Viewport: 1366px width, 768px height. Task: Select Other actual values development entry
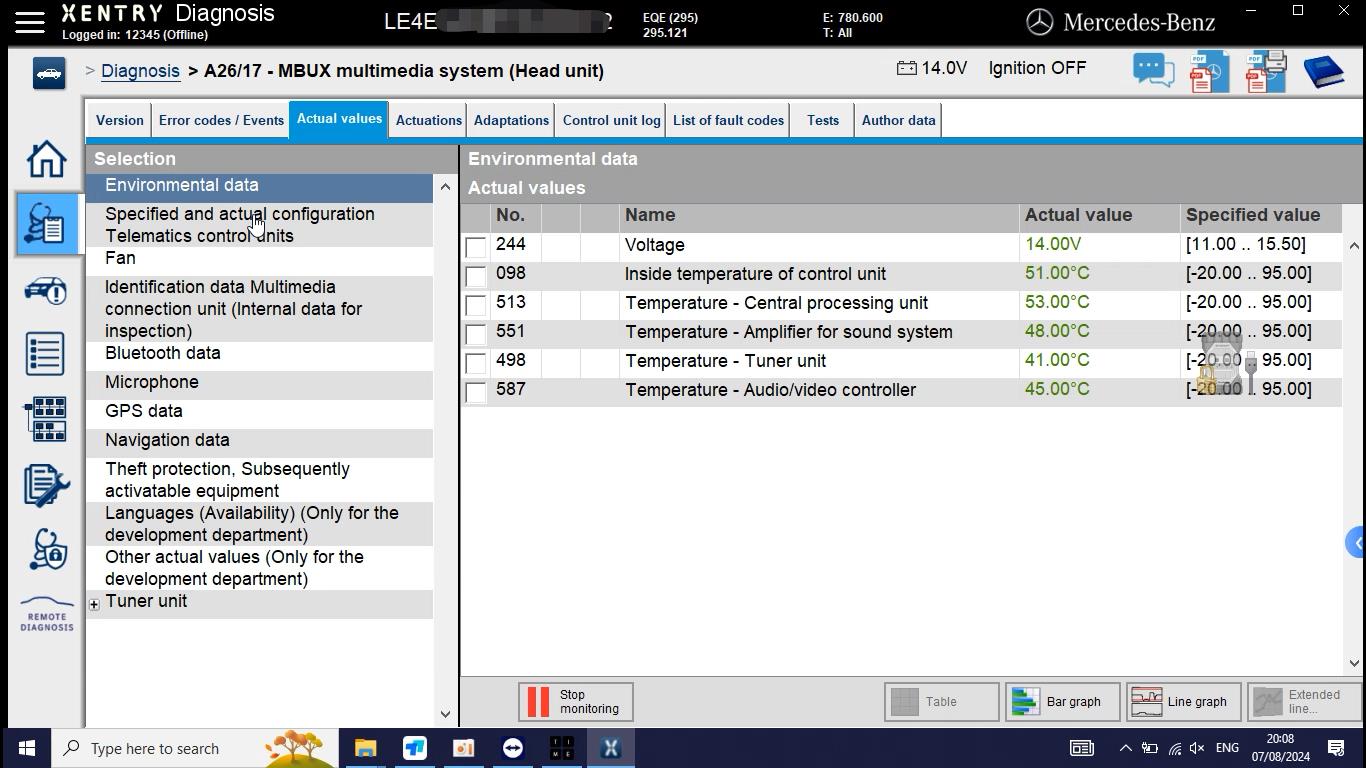(x=260, y=568)
